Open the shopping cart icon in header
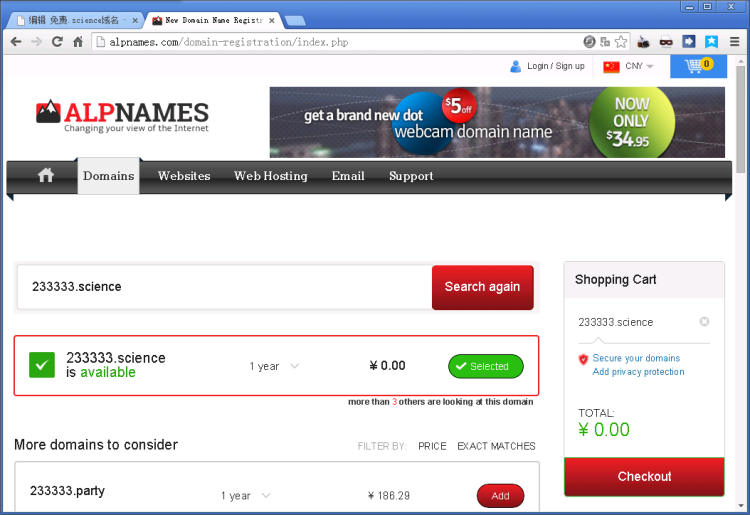Screen dimensions: 750x515 [x=698, y=66]
